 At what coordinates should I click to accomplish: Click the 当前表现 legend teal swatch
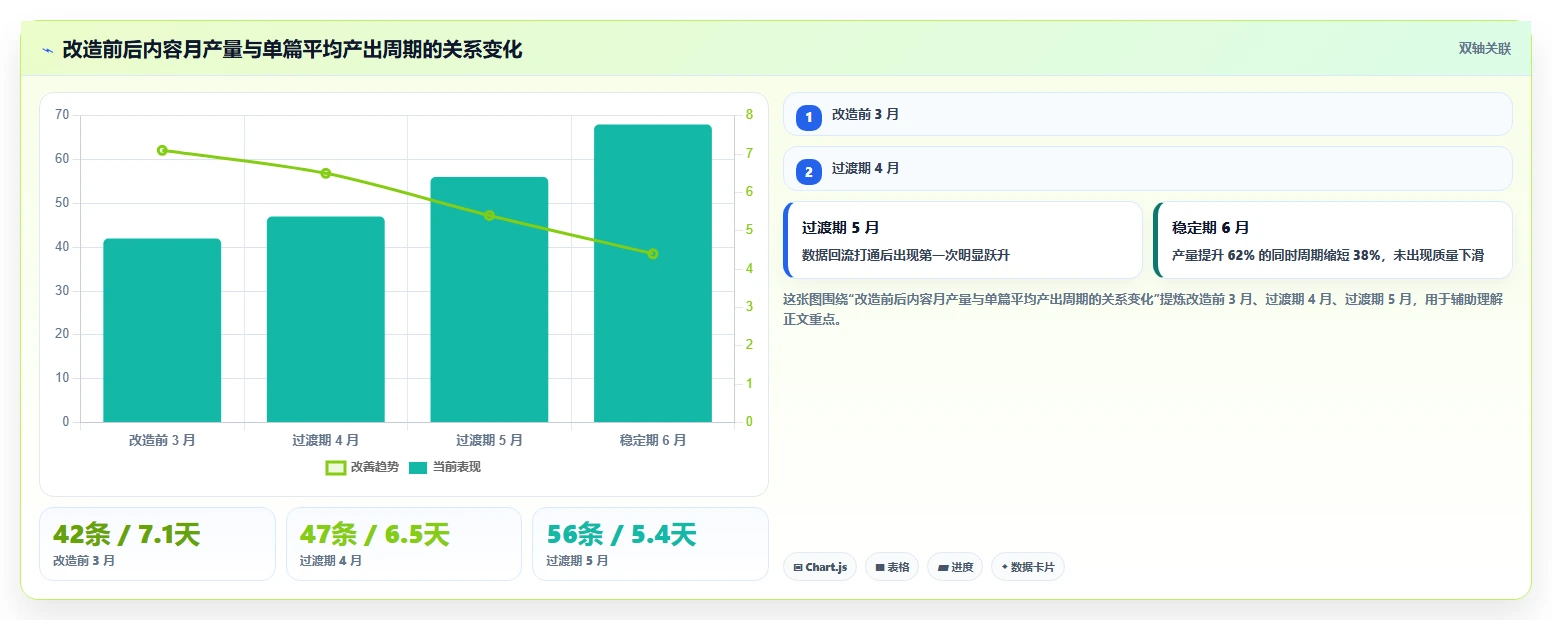(418, 467)
